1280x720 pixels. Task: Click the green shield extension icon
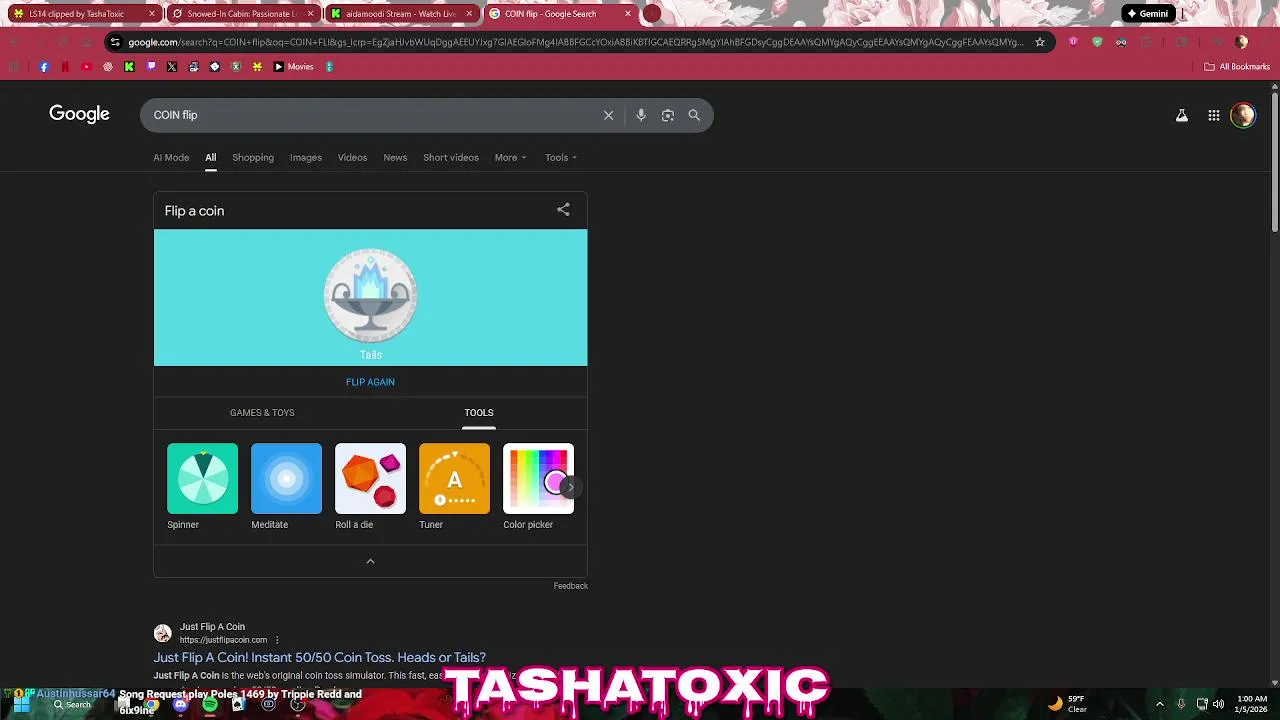[1097, 42]
